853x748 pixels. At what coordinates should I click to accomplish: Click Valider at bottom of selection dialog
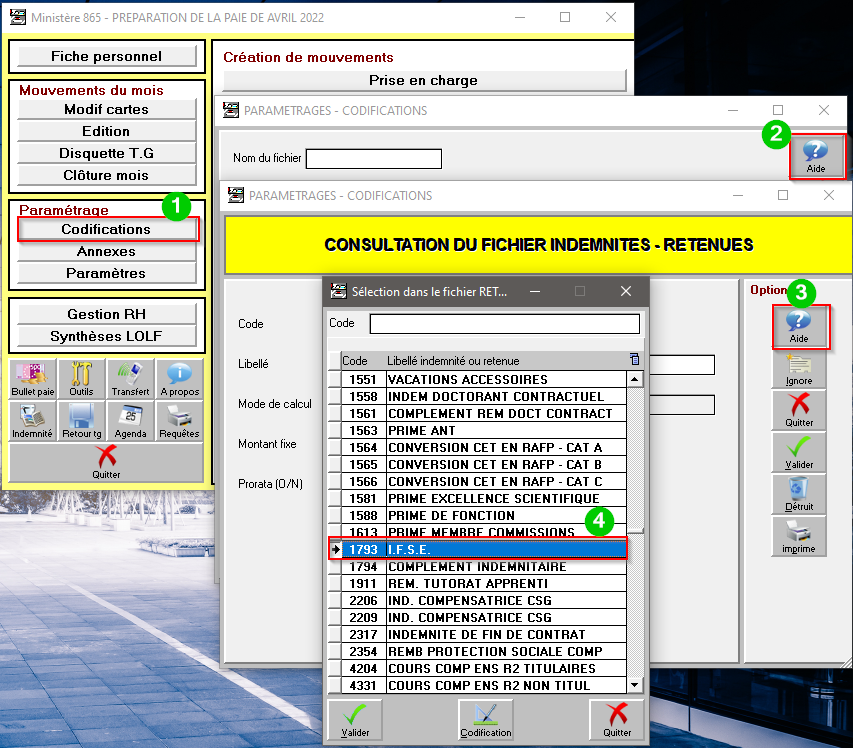[x=355, y=720]
